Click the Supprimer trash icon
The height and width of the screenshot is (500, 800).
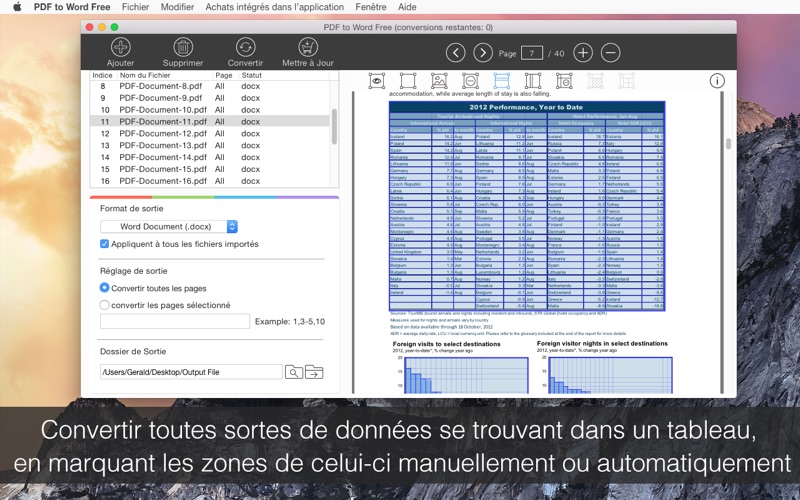183,47
